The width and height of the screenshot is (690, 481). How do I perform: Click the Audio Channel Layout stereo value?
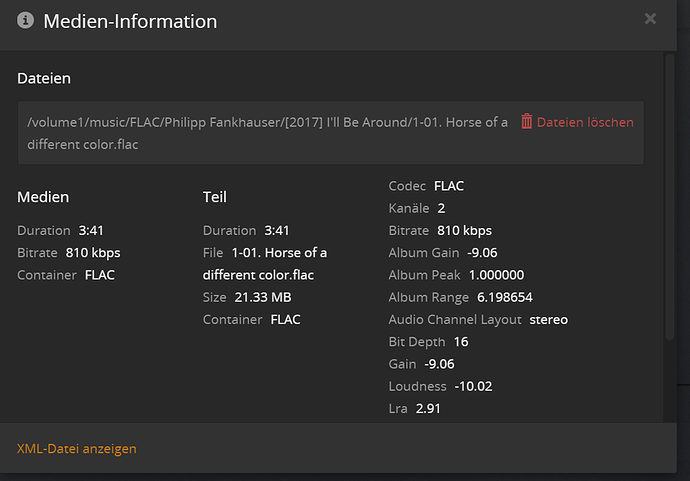548,320
